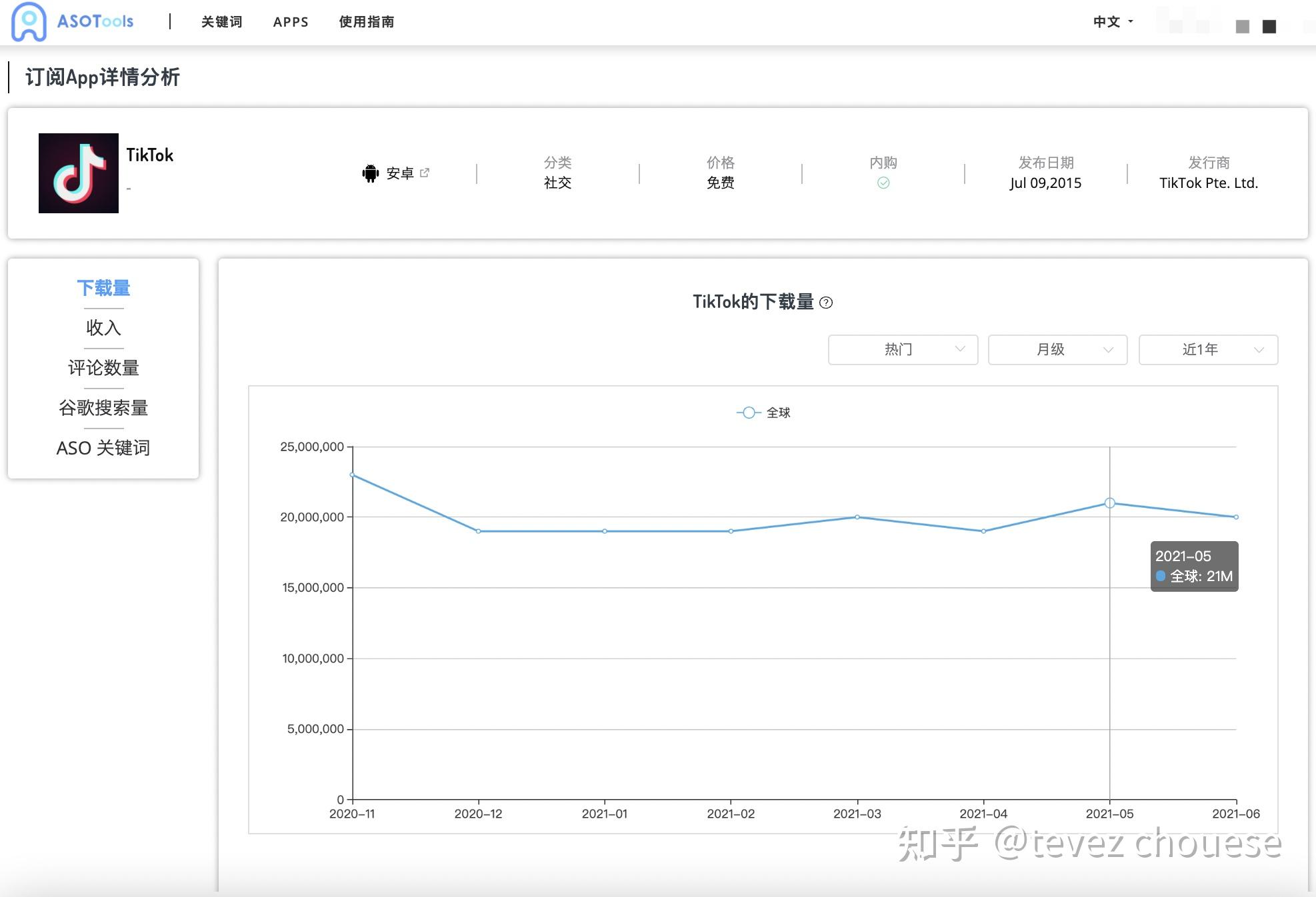1316x897 pixels.
Task: Open the 热门 dropdown
Action: coord(903,350)
